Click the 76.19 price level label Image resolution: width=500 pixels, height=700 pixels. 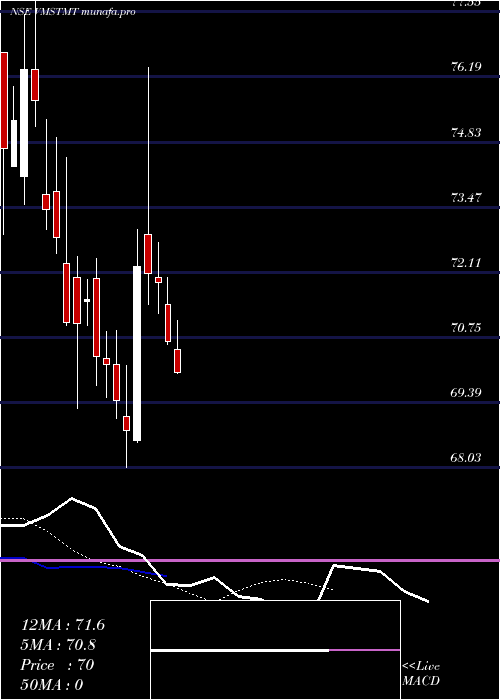click(x=466, y=67)
